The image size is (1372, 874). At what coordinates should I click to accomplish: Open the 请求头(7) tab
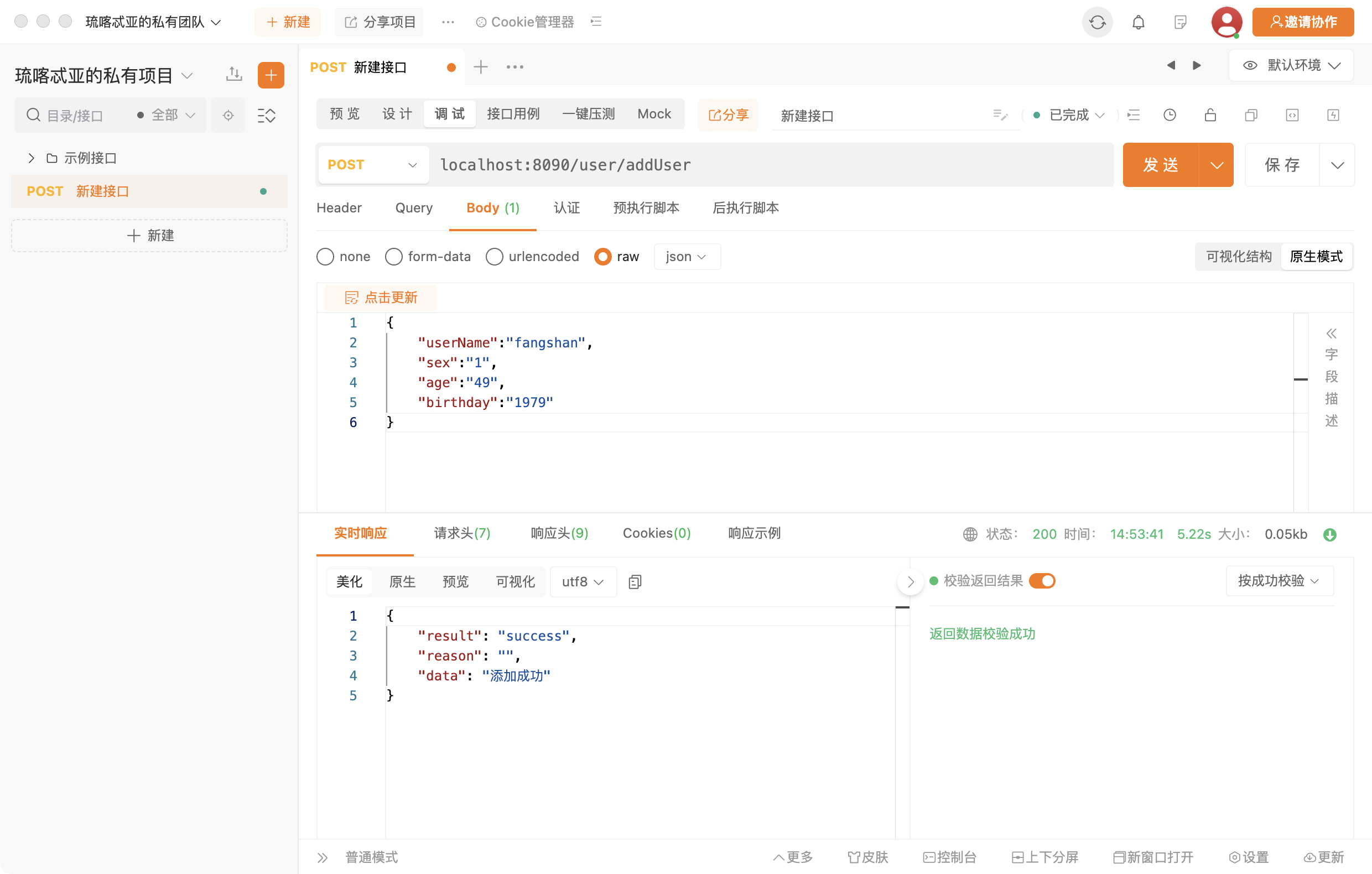pyautogui.click(x=462, y=533)
